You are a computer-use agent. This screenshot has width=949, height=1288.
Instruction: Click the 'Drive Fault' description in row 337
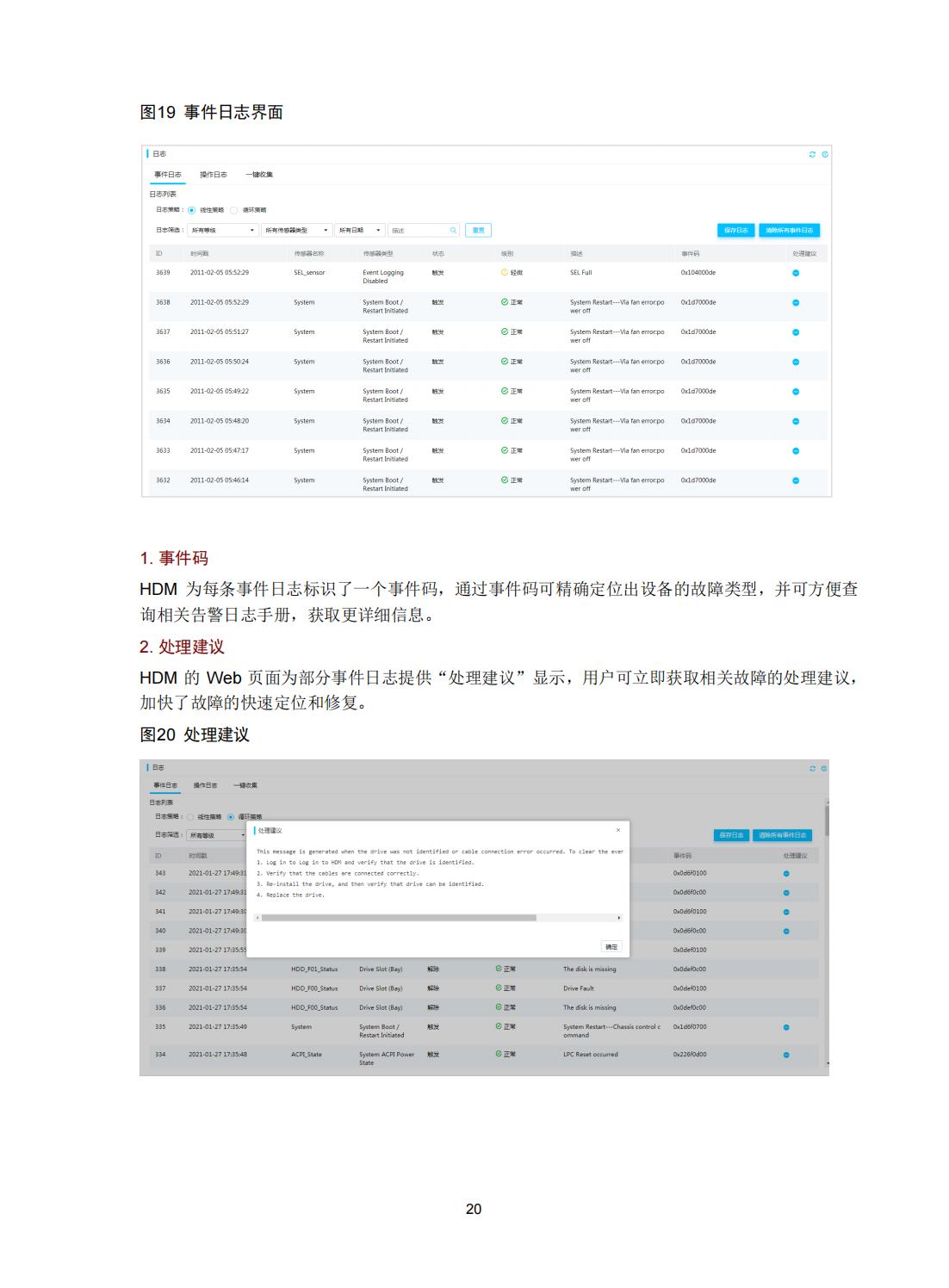pyautogui.click(x=579, y=988)
